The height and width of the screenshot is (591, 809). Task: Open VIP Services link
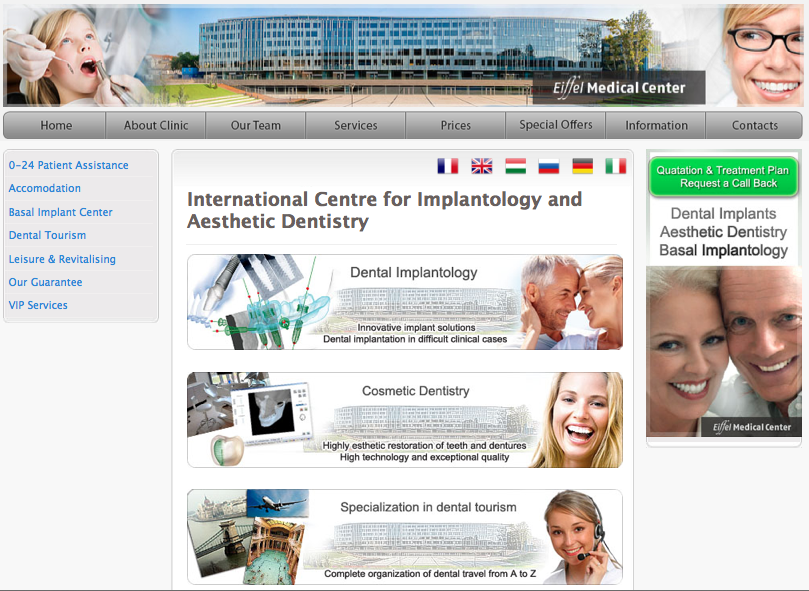pos(38,305)
